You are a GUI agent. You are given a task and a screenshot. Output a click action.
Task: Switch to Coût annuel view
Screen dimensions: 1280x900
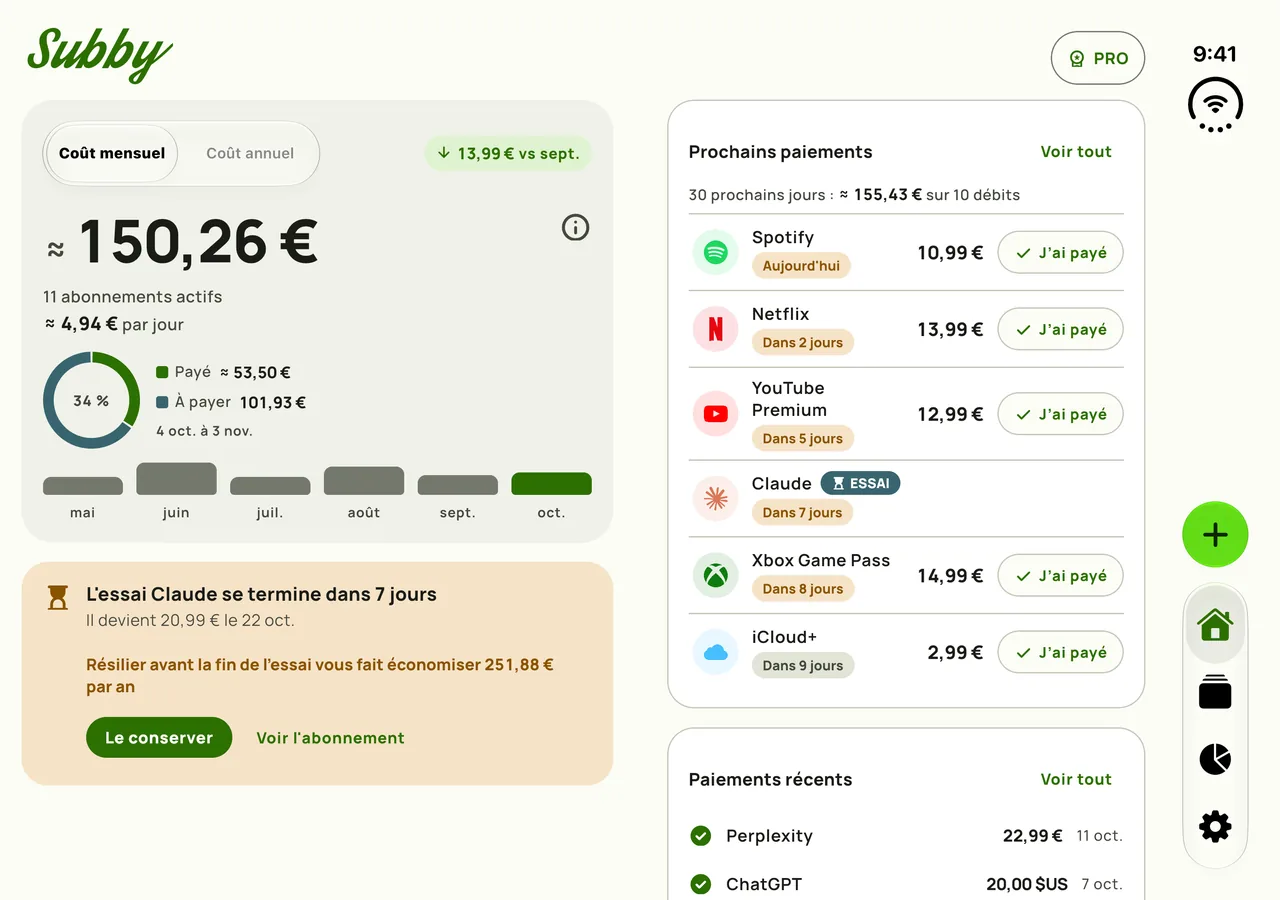pos(250,154)
